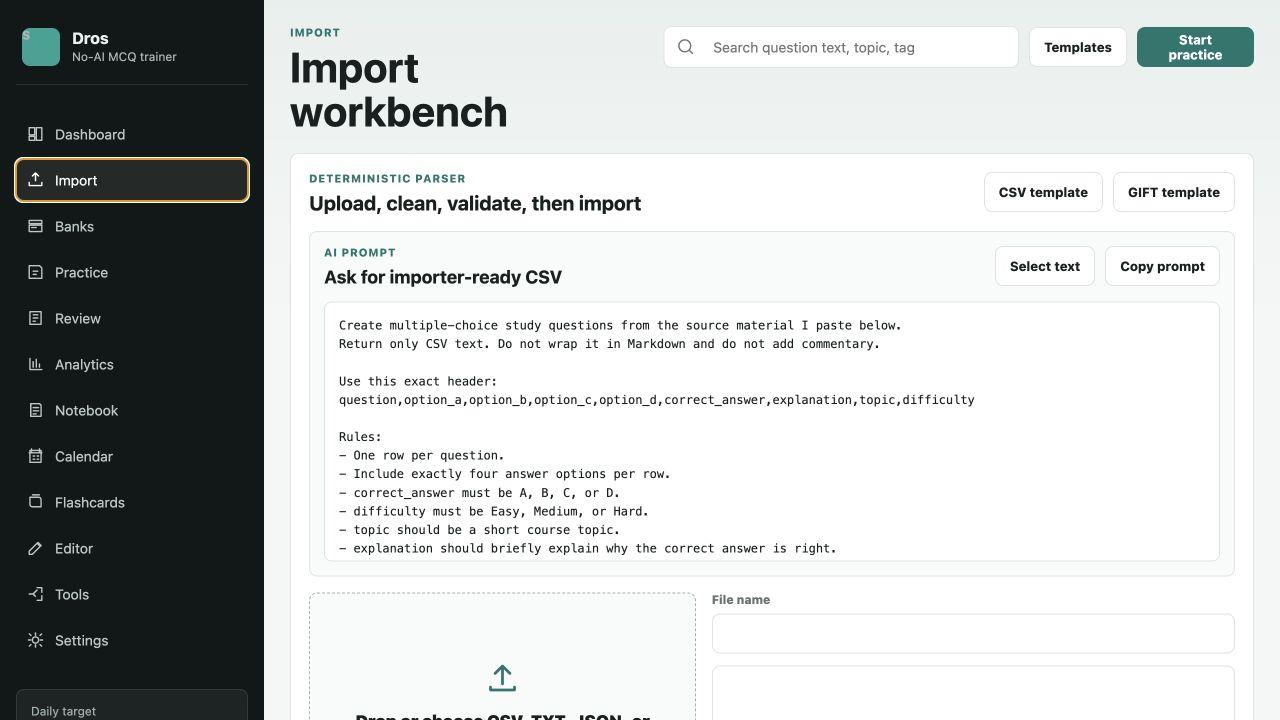Viewport: 1280px width, 720px height.
Task: Go to Banks section
Action: tap(132, 226)
